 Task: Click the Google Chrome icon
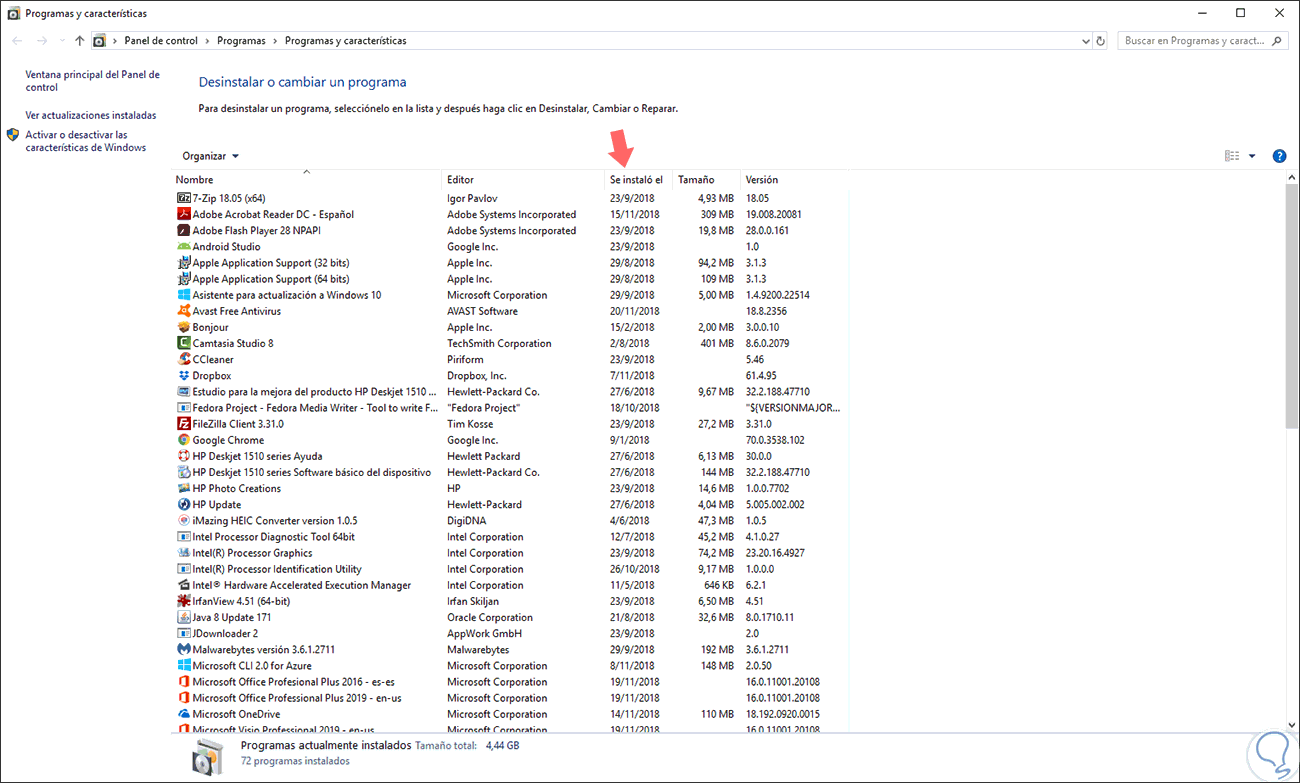[x=184, y=440]
